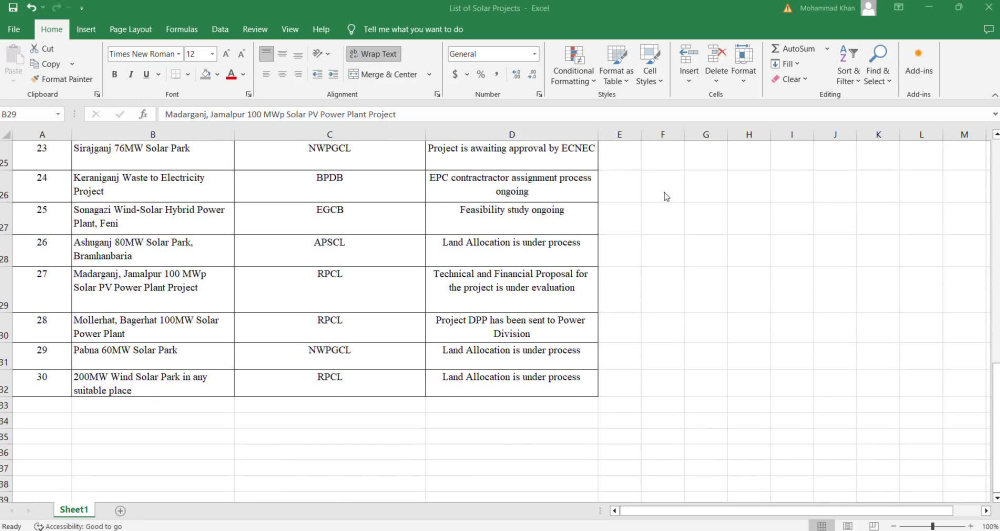The width and height of the screenshot is (1000, 531).
Task: Toggle Align Left for the cell
Action: (x=267, y=75)
